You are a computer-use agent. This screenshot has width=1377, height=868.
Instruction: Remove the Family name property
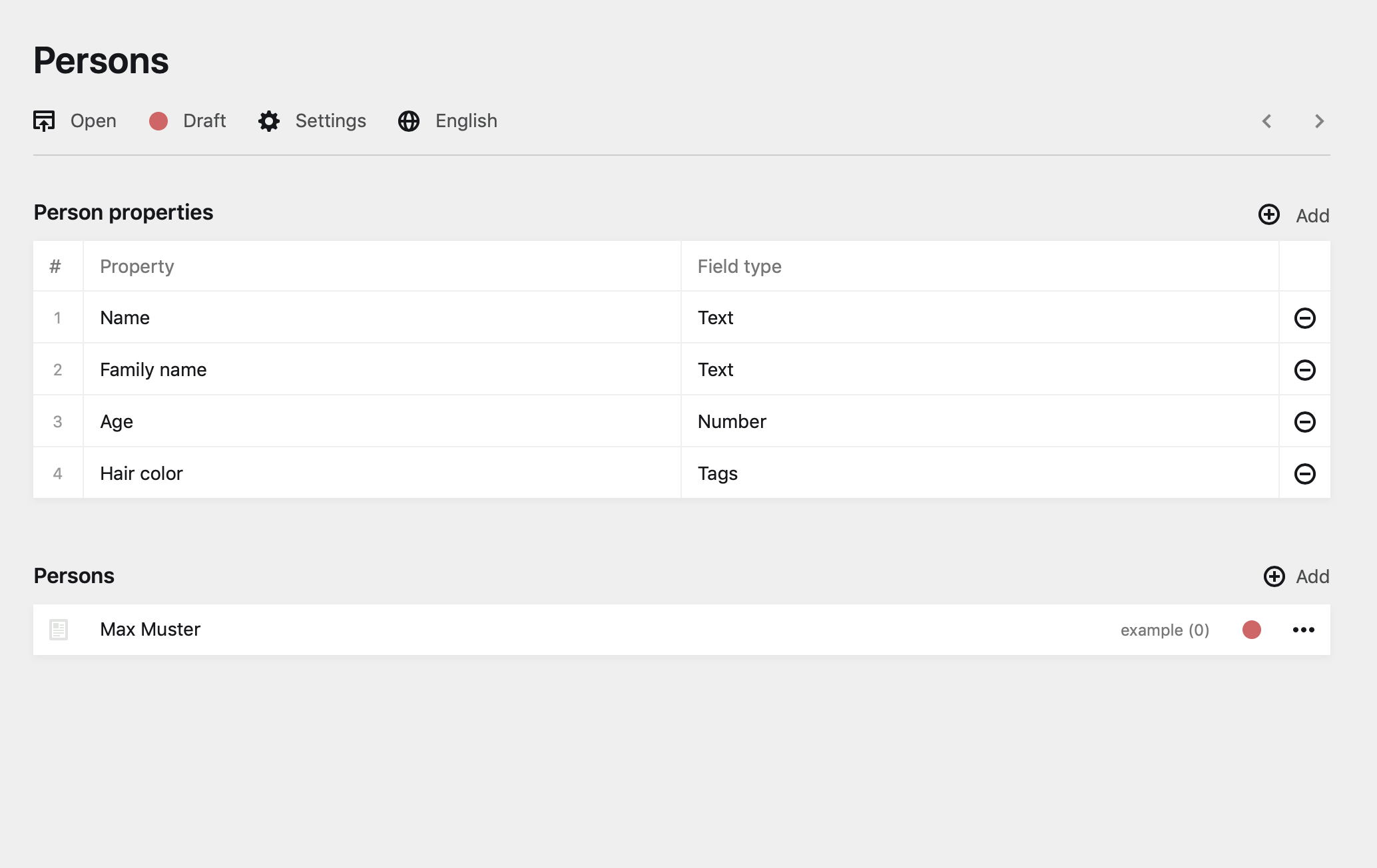click(1304, 370)
